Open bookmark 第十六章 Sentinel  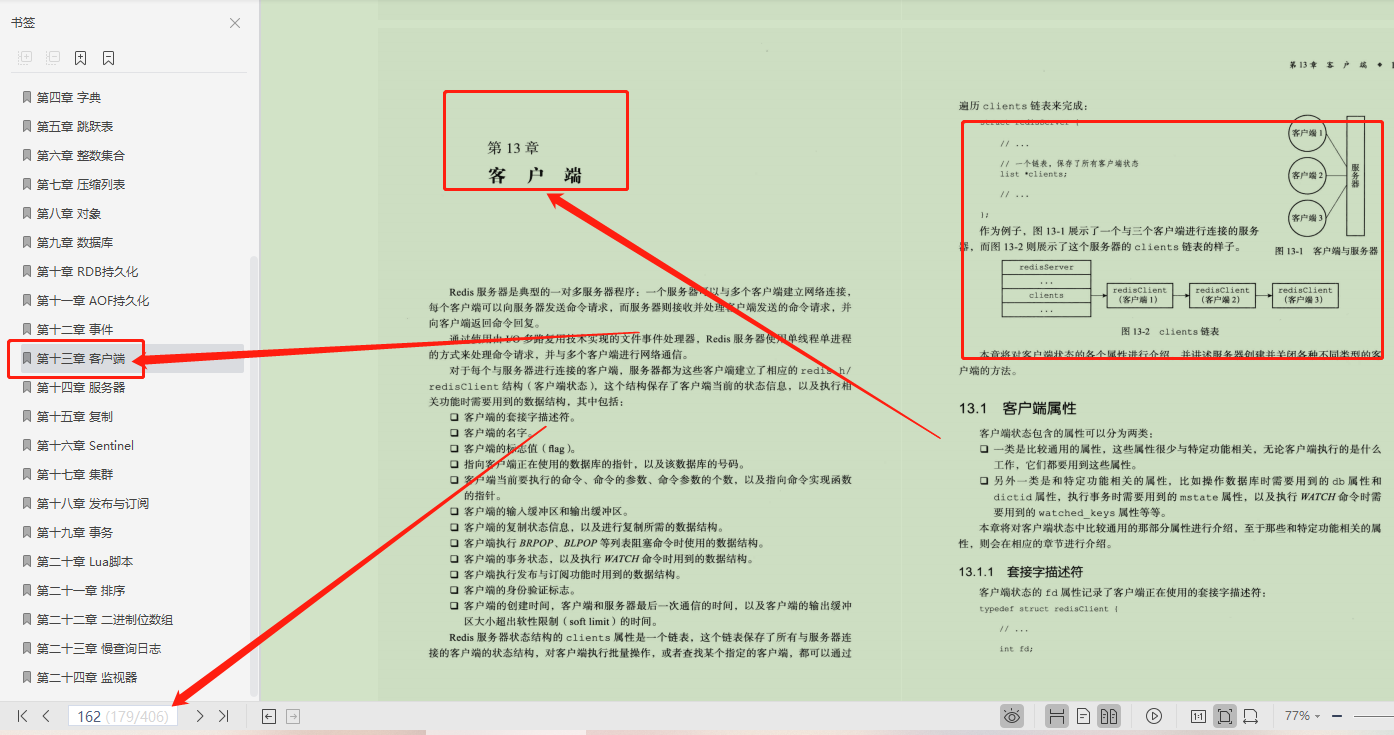(86, 445)
